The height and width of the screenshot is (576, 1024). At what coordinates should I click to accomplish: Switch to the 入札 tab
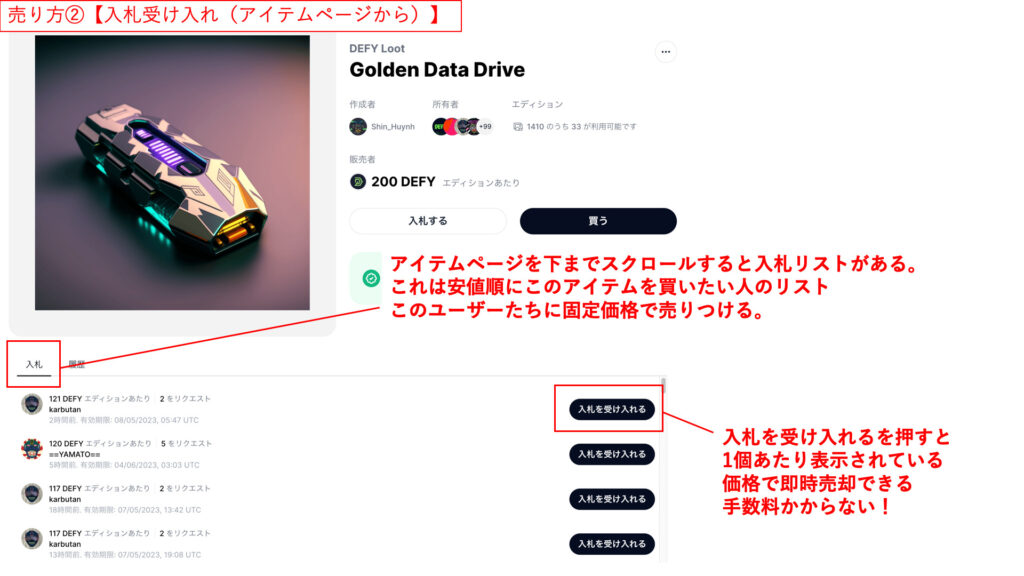(x=34, y=364)
